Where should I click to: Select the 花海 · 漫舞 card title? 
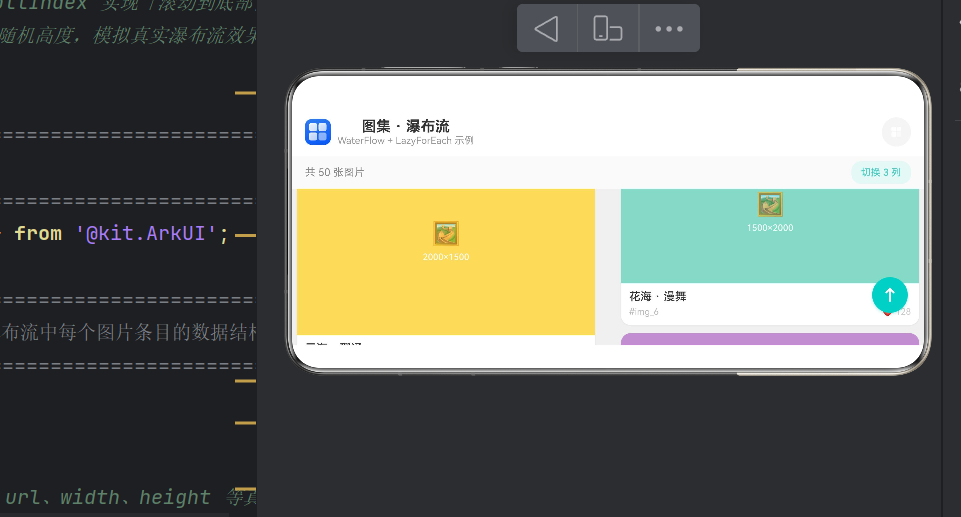tap(658, 296)
